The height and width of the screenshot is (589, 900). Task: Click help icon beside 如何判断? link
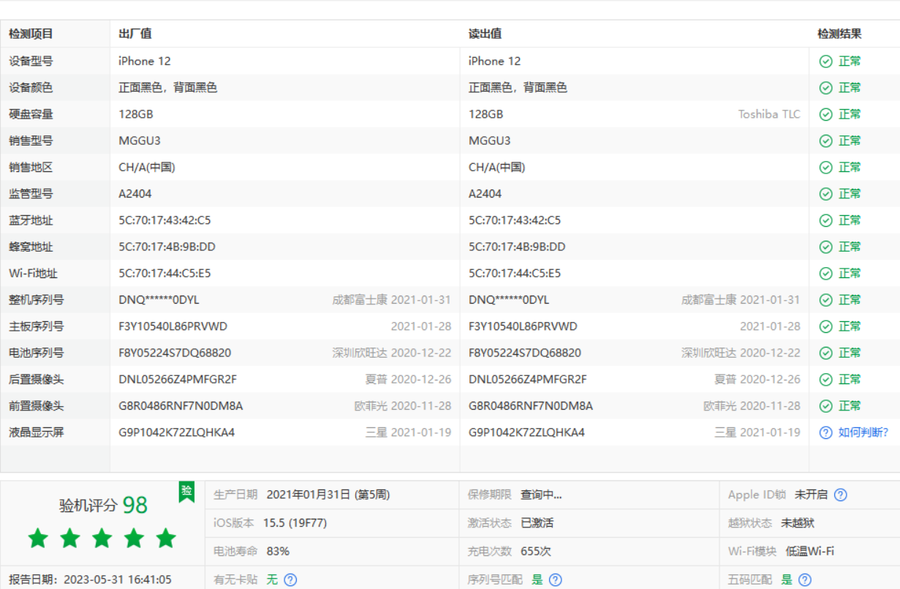click(x=825, y=432)
